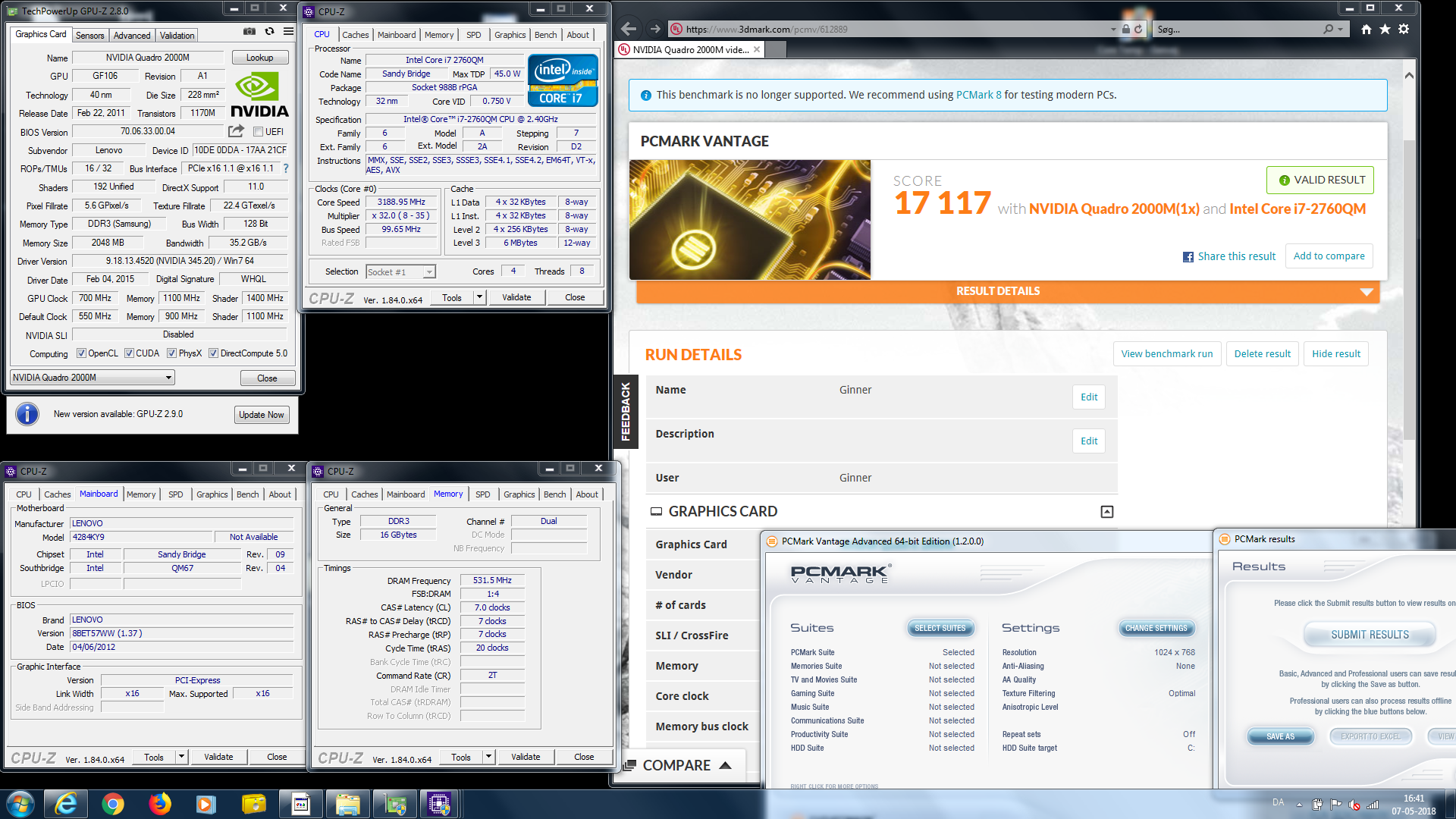
Task: Click the Graphics Card section collapse icon
Action: pyautogui.click(x=1107, y=512)
